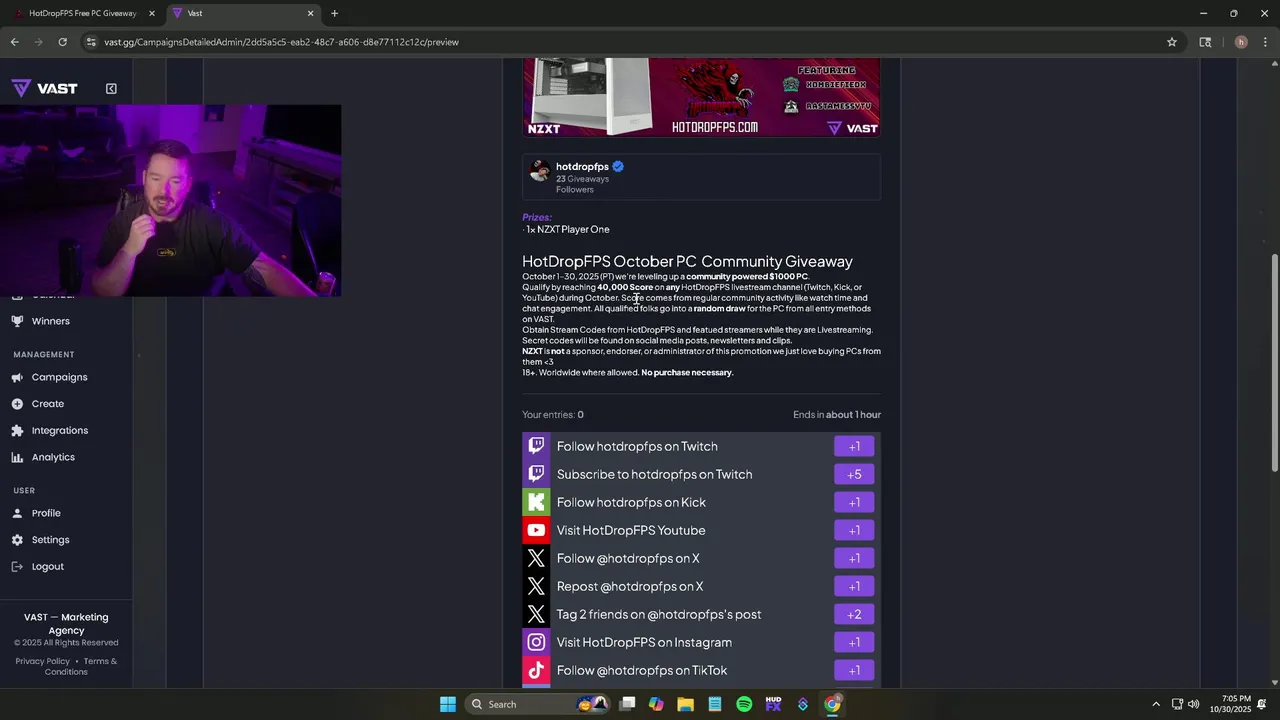Open the Winners sidebar item
Viewport: 1280px width, 720px height.
50,321
